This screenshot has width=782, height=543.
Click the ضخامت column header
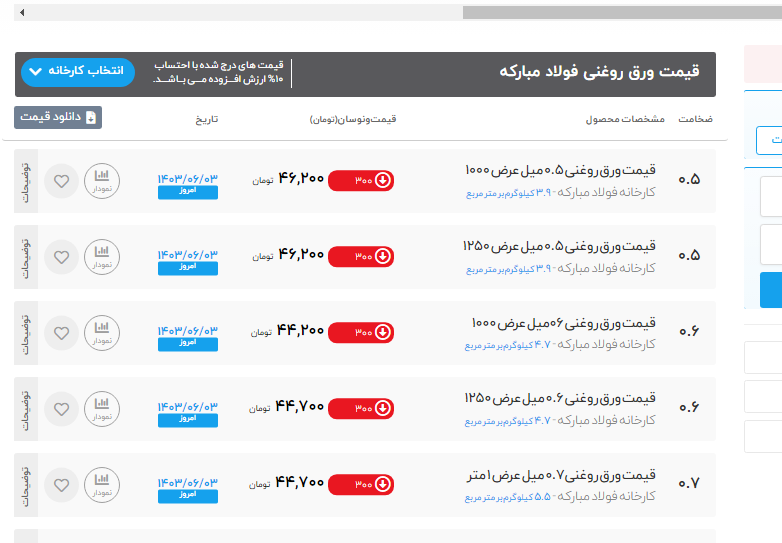pos(695,119)
